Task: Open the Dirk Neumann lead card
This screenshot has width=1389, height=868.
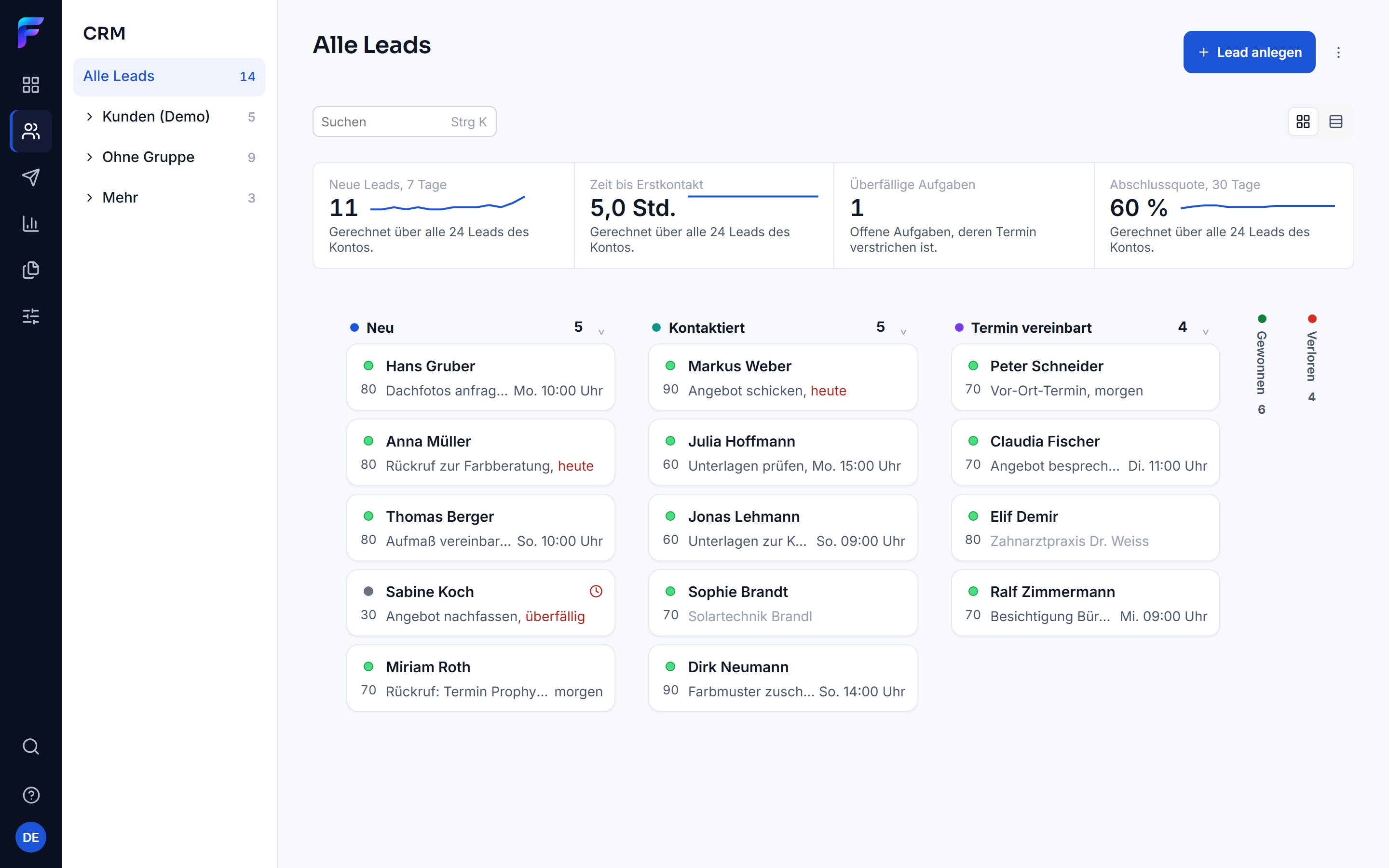Action: [x=783, y=678]
